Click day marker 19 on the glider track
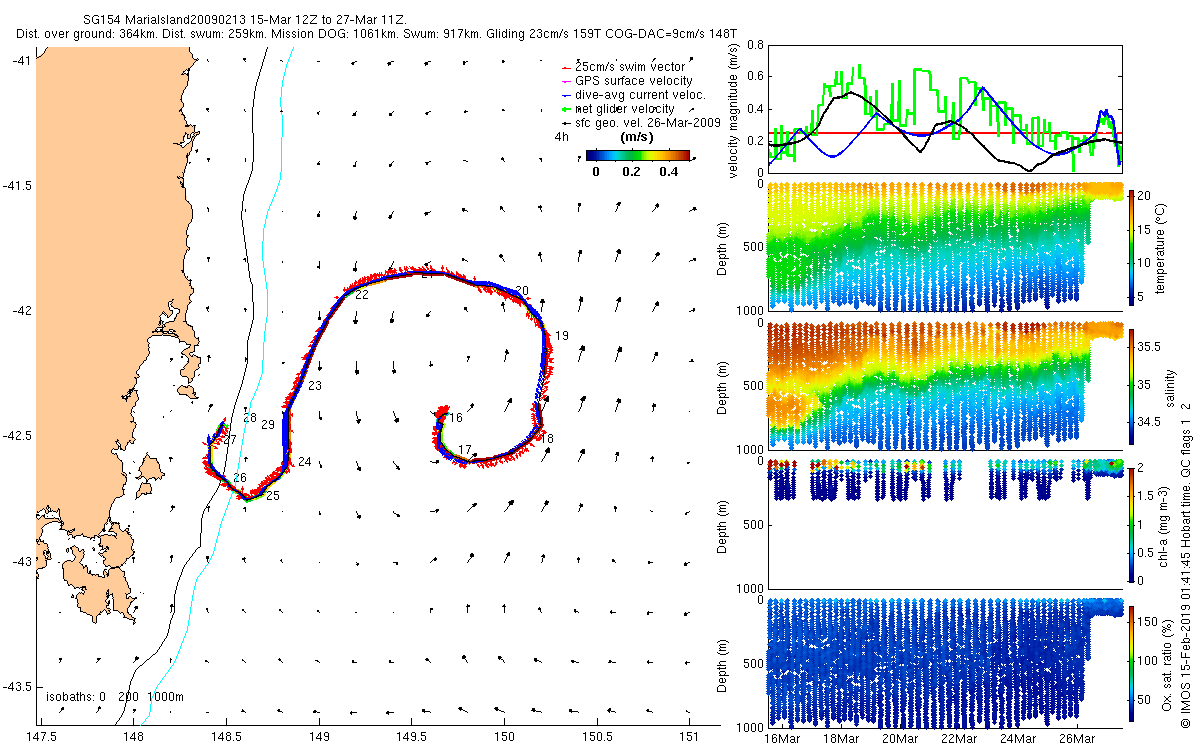This screenshot has width=1200, height=750. pos(562,336)
